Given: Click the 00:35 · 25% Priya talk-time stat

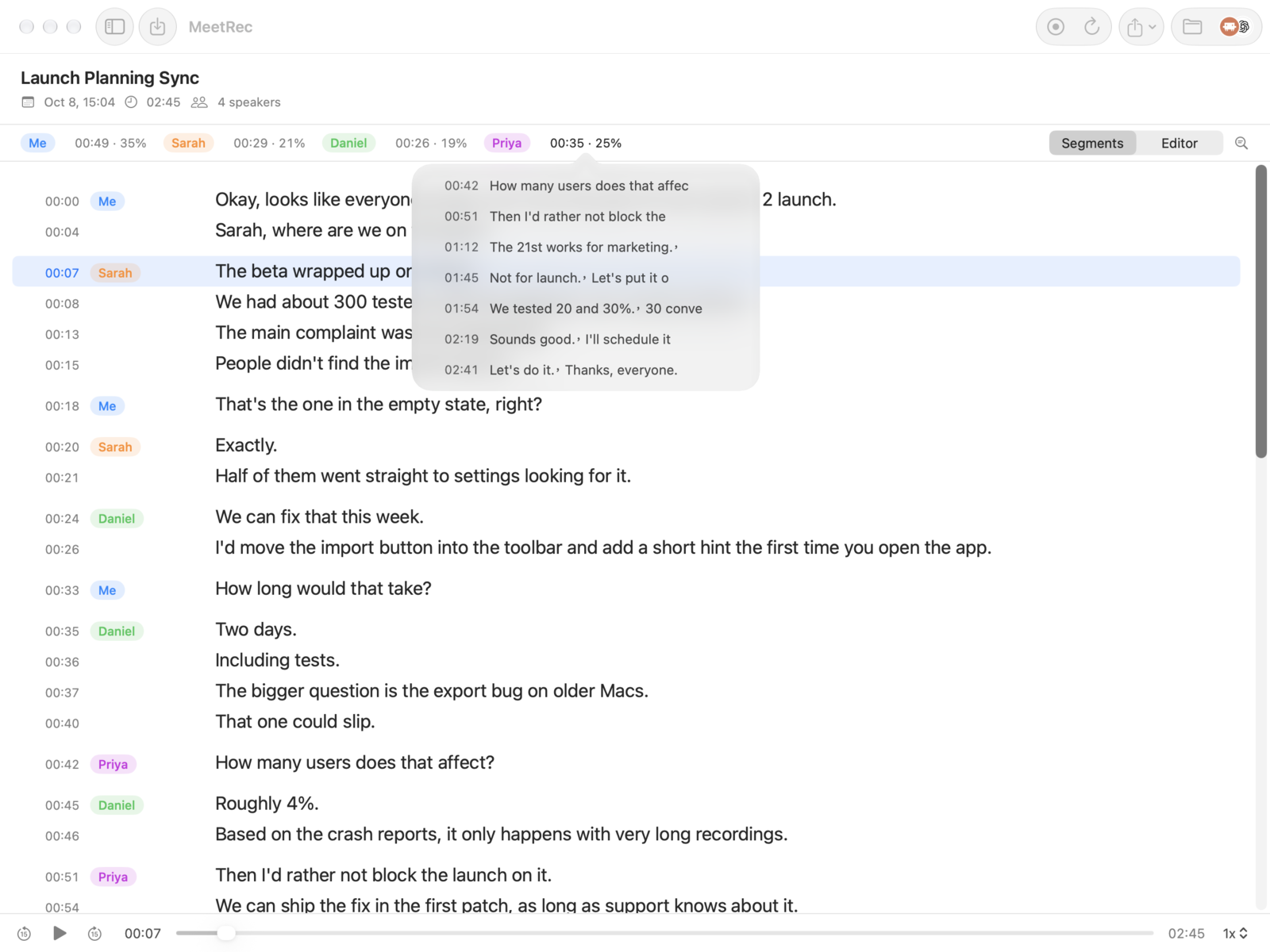Looking at the screenshot, I should (586, 143).
